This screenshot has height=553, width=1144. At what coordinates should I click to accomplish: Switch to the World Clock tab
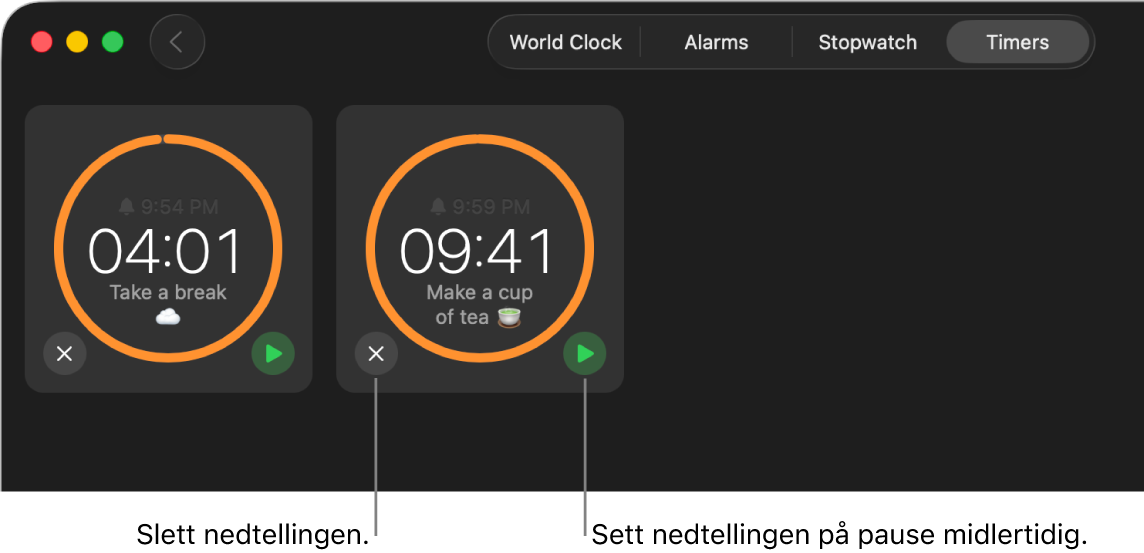point(565,42)
